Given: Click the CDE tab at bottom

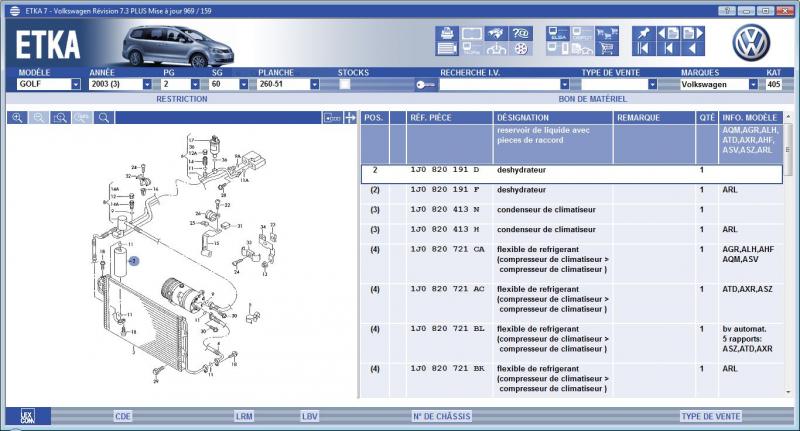Looking at the screenshot, I should coord(123,416).
